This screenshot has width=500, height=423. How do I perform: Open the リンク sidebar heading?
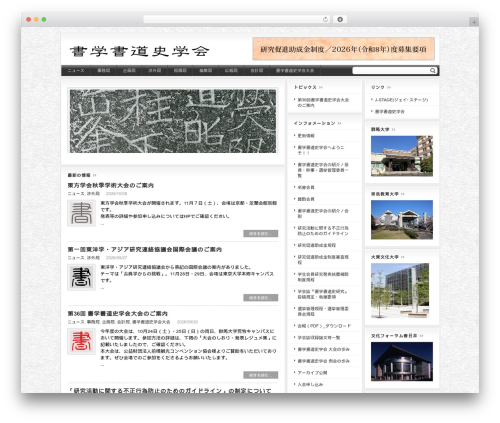(378, 87)
